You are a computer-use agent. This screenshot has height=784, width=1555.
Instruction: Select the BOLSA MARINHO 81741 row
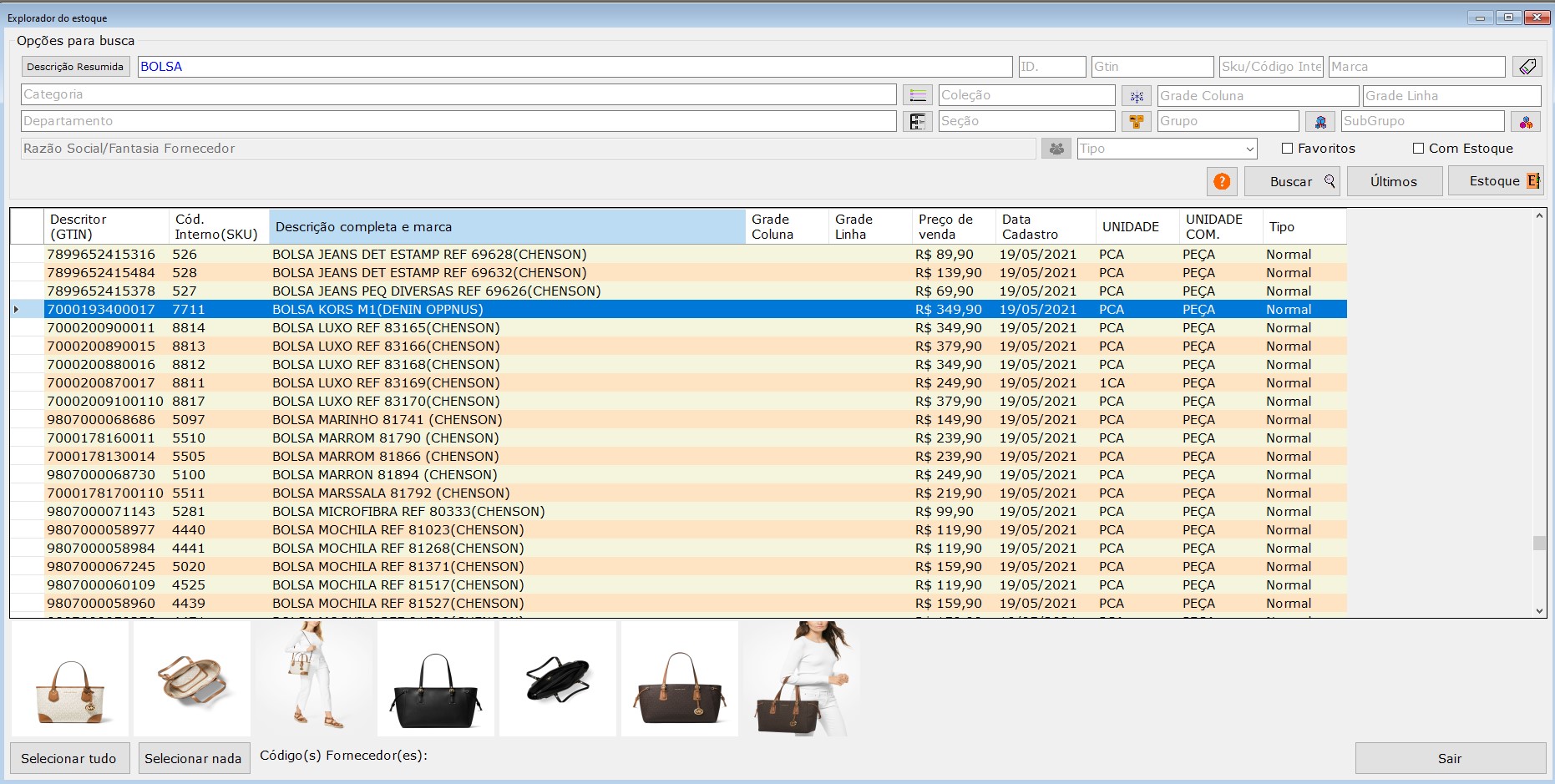pos(387,420)
